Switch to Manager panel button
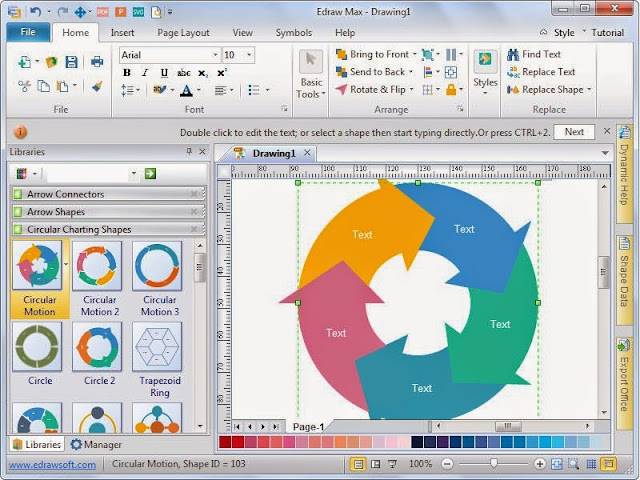Image resolution: width=640 pixels, height=480 pixels. (96, 444)
